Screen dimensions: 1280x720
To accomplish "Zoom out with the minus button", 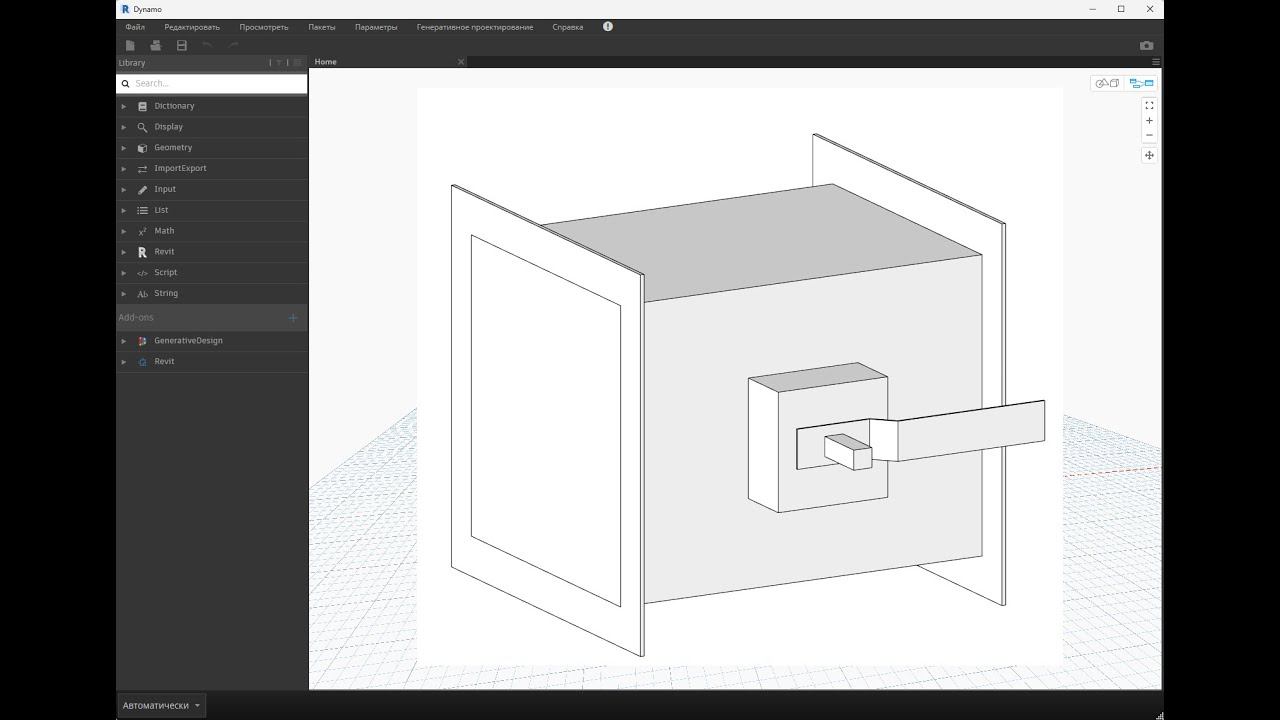I will (1149, 135).
